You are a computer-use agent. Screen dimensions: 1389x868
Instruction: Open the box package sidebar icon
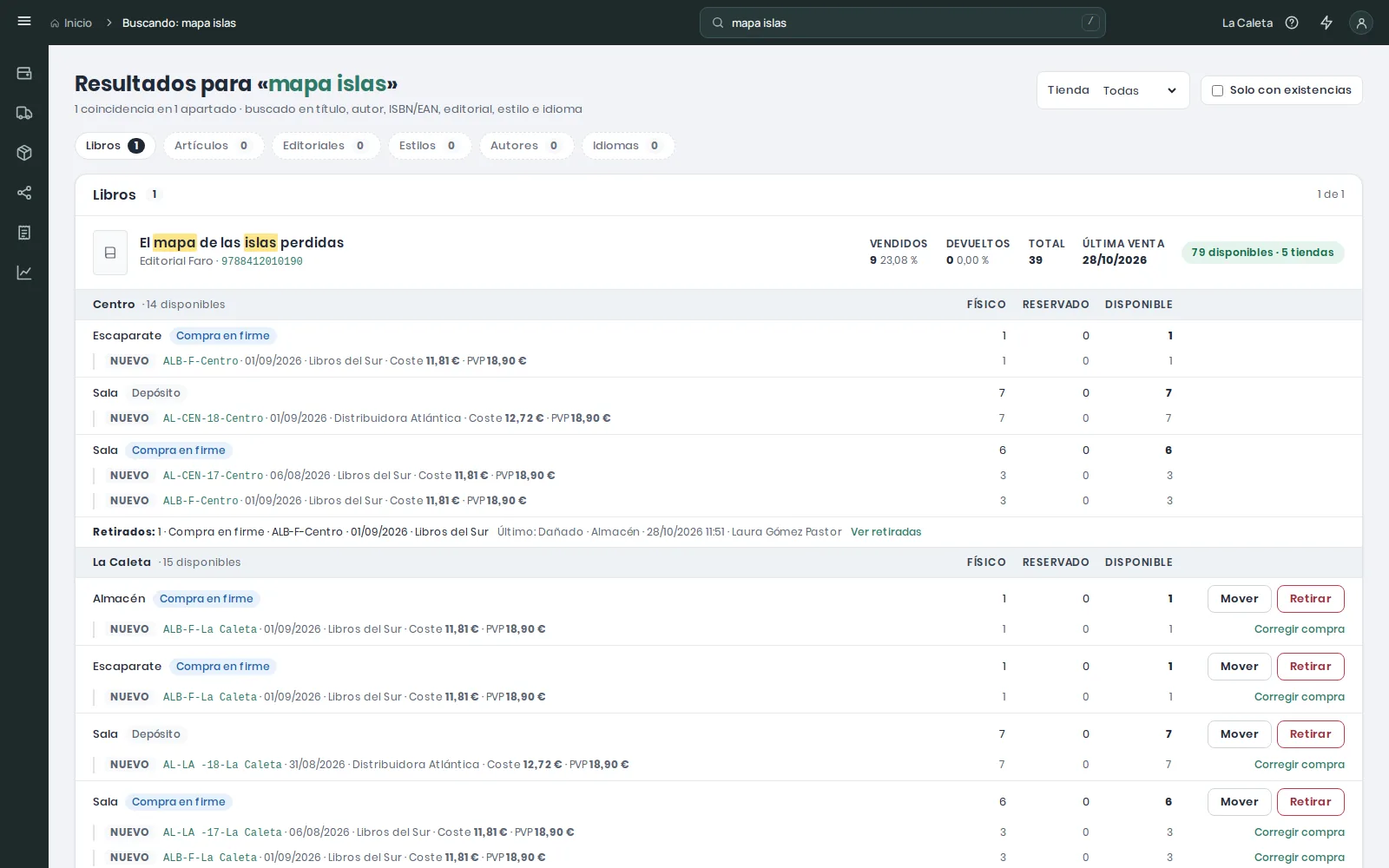[24, 153]
